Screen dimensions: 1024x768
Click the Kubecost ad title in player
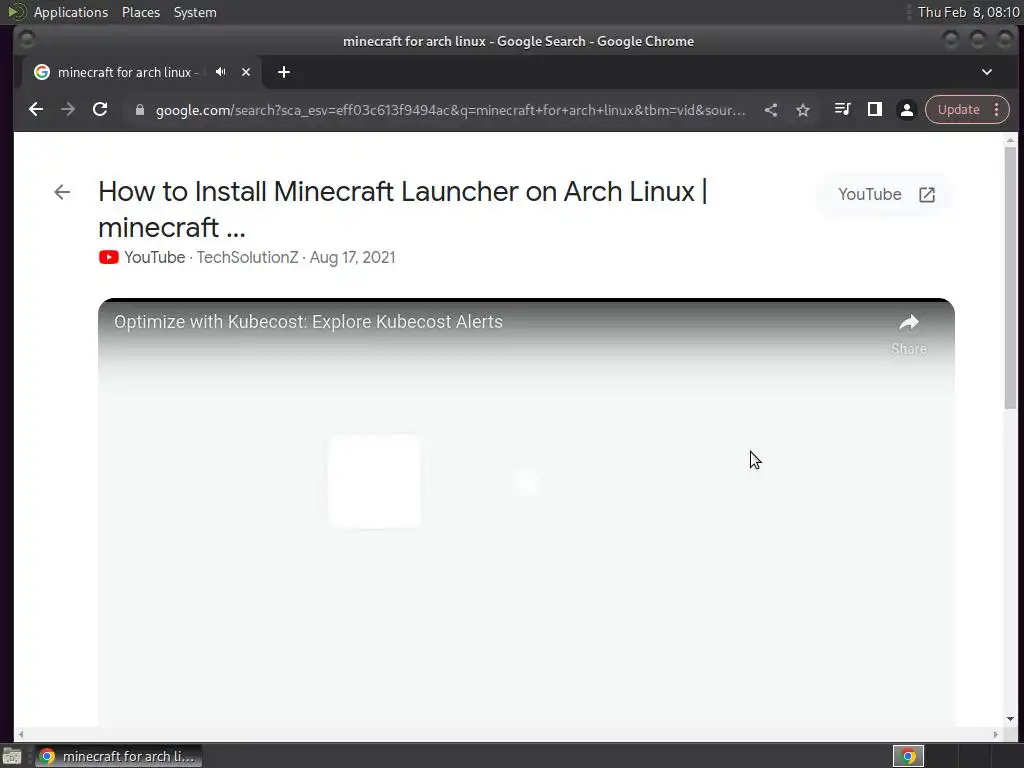[308, 322]
